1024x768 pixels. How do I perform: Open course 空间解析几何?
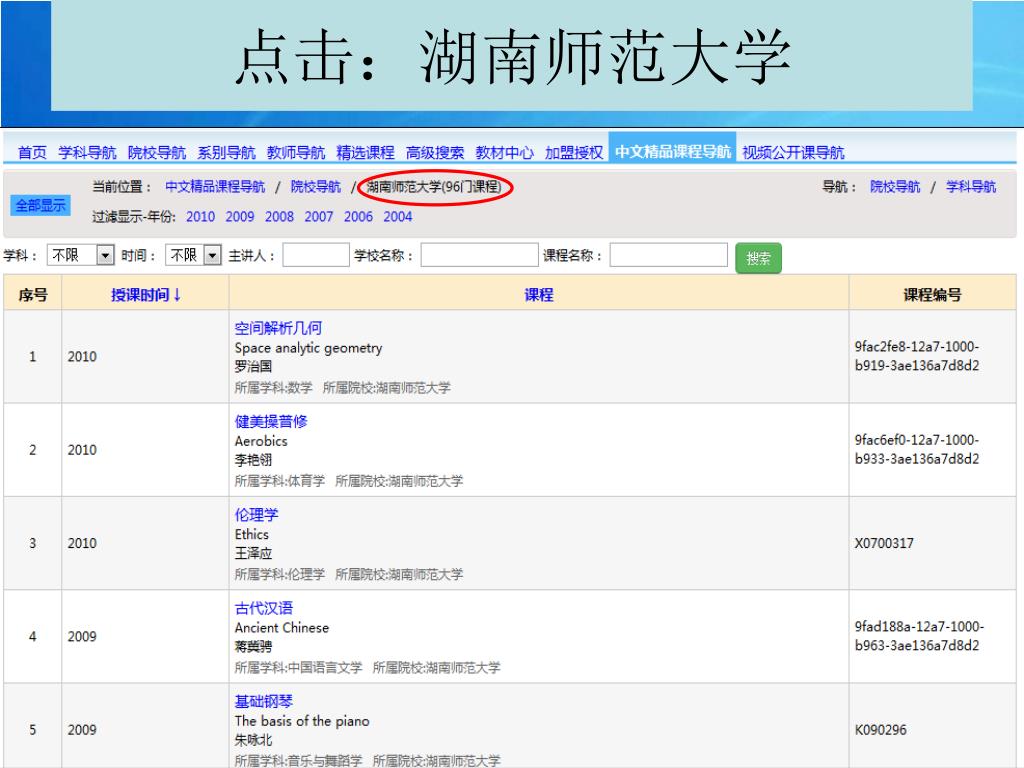[x=278, y=328]
